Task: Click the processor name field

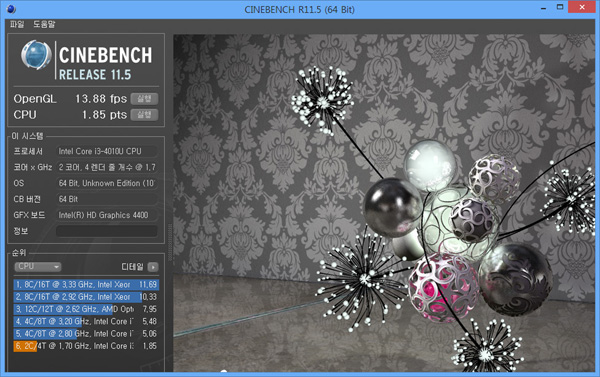Action: point(107,151)
